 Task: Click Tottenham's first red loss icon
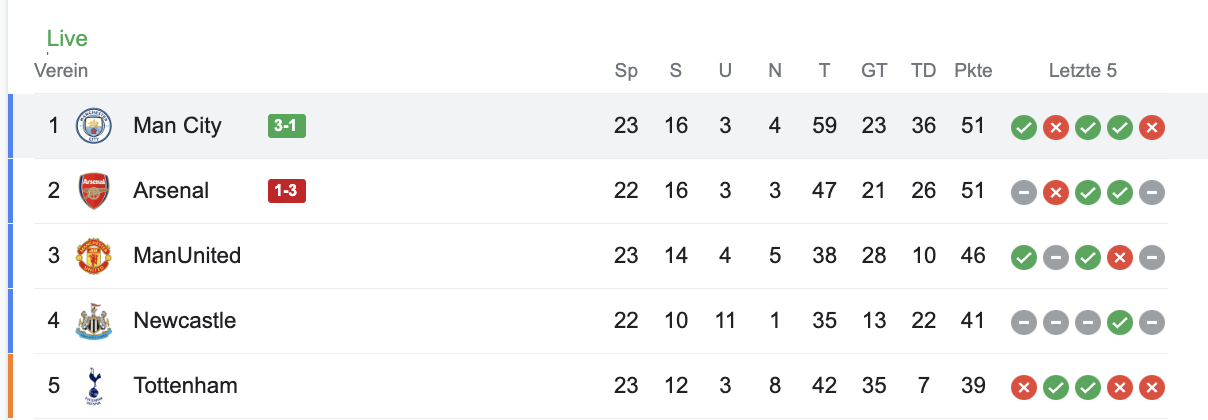tap(1023, 387)
